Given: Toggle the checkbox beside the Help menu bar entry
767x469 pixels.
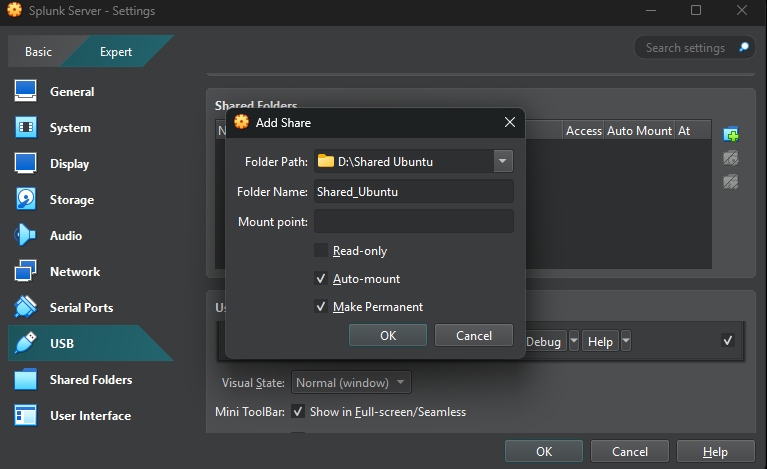Looking at the screenshot, I should click(x=728, y=340).
